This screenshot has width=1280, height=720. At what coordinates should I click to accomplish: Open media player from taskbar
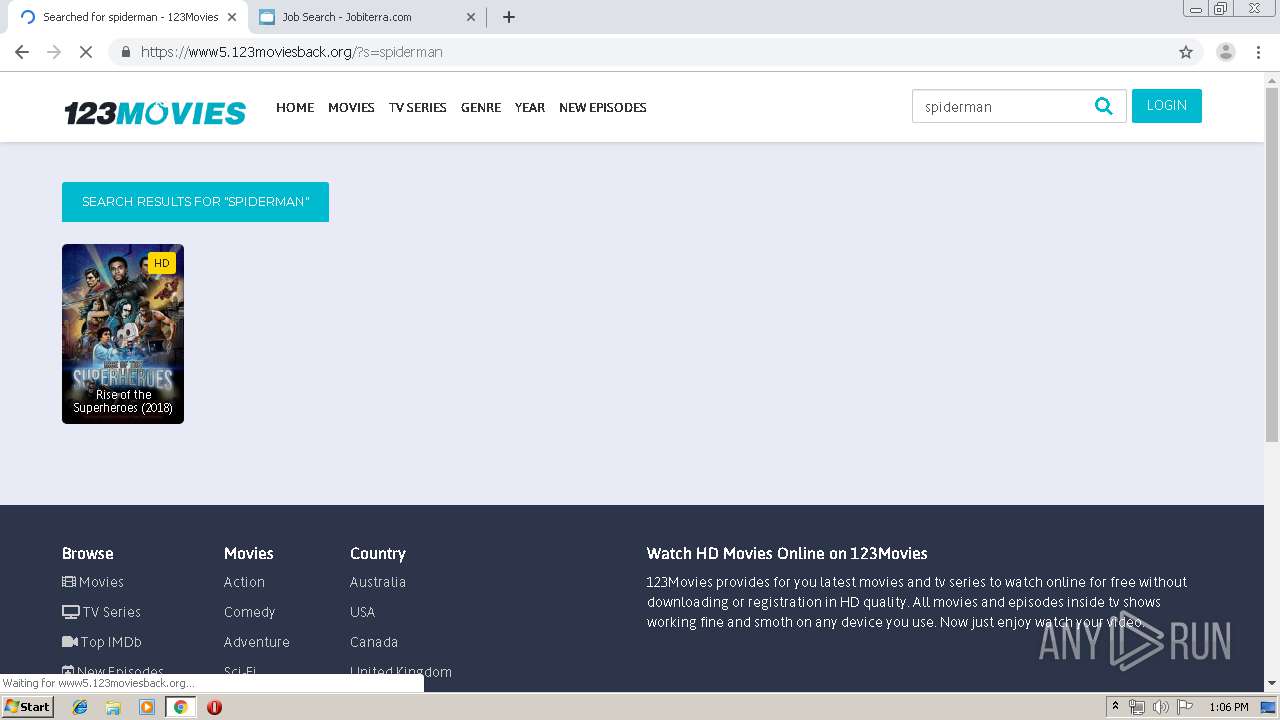[147, 707]
